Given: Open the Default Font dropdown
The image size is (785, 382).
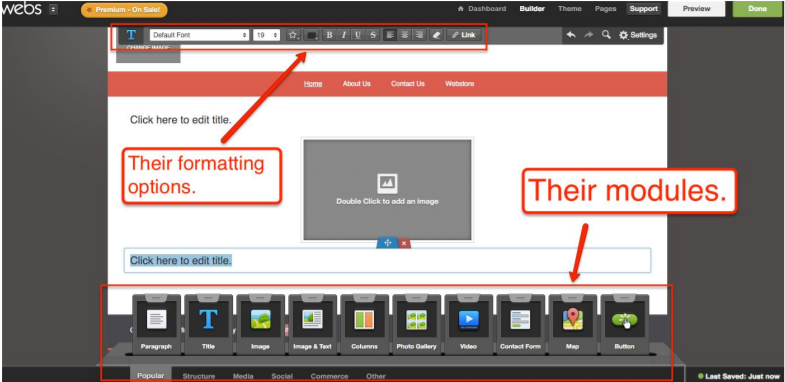Looking at the screenshot, I should click(x=199, y=35).
